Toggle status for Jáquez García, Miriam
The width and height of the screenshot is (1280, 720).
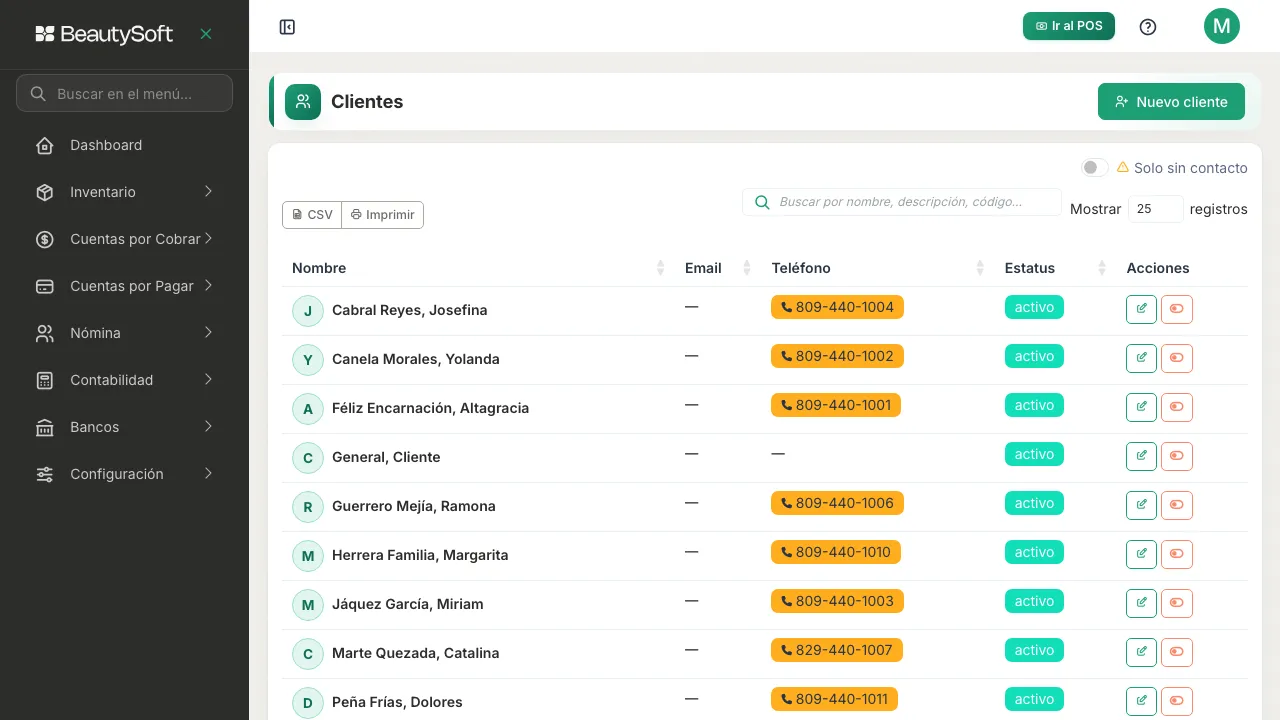[x=1177, y=603]
